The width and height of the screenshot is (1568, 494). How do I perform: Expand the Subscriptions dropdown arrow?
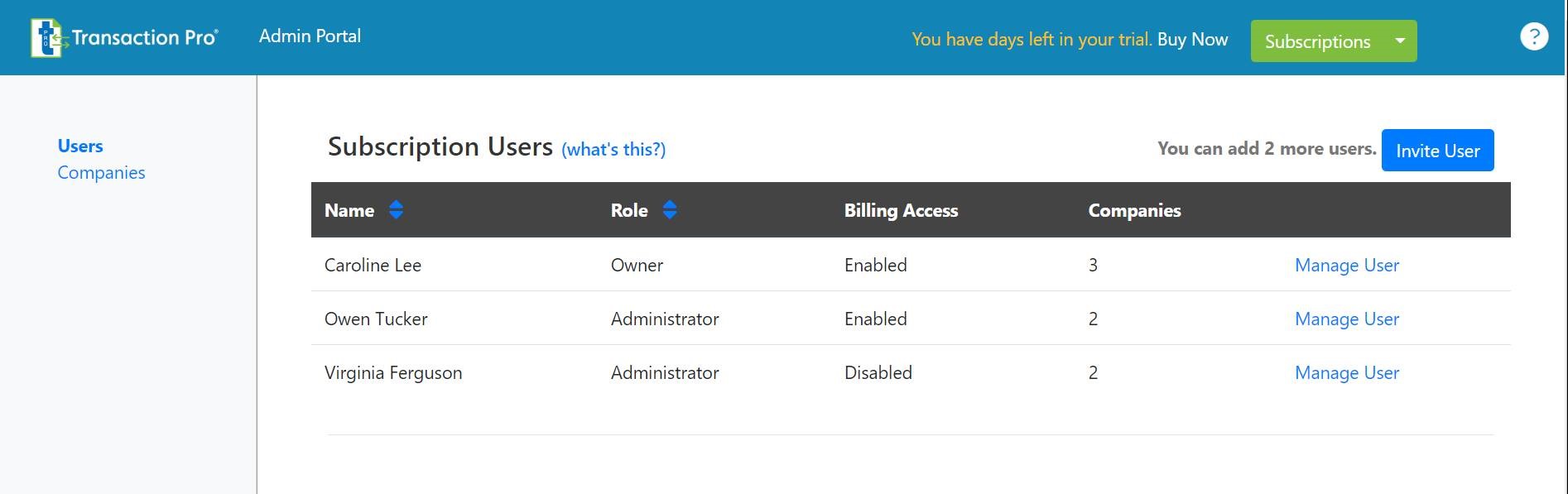[1400, 41]
